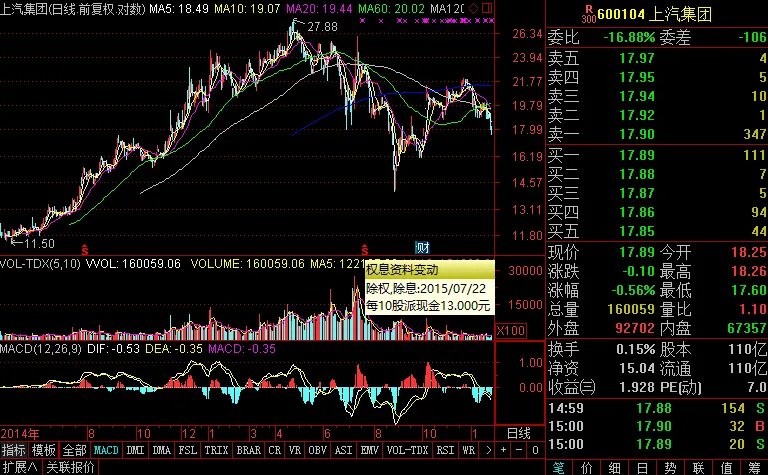Click the red dividend marker near 2015/07/22 tooltip
Screen dimensions: 768x475
tap(365, 247)
